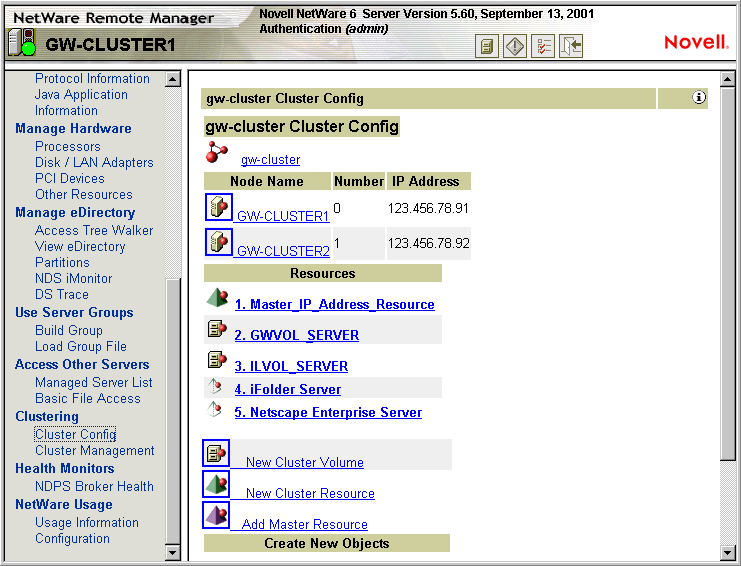The height and width of the screenshot is (566, 741).
Task: Open the configuration checklist icon in header
Action: pyautogui.click(x=543, y=46)
